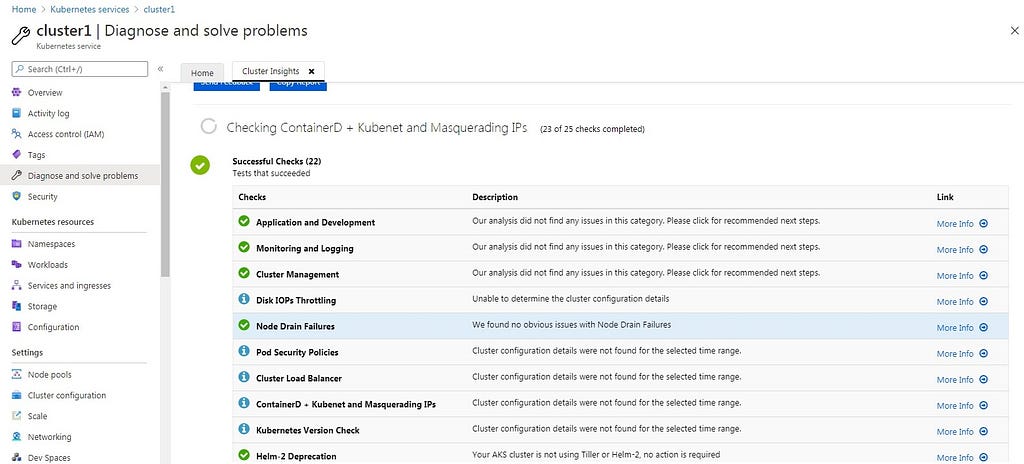1024x464 pixels.
Task: Select ContainerD + Kubenet and Masquerading IPs check name
Action: 346,405
